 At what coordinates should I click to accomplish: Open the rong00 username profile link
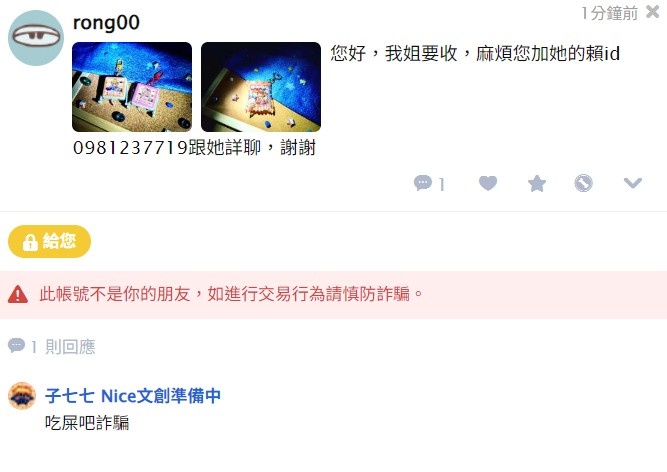106,23
